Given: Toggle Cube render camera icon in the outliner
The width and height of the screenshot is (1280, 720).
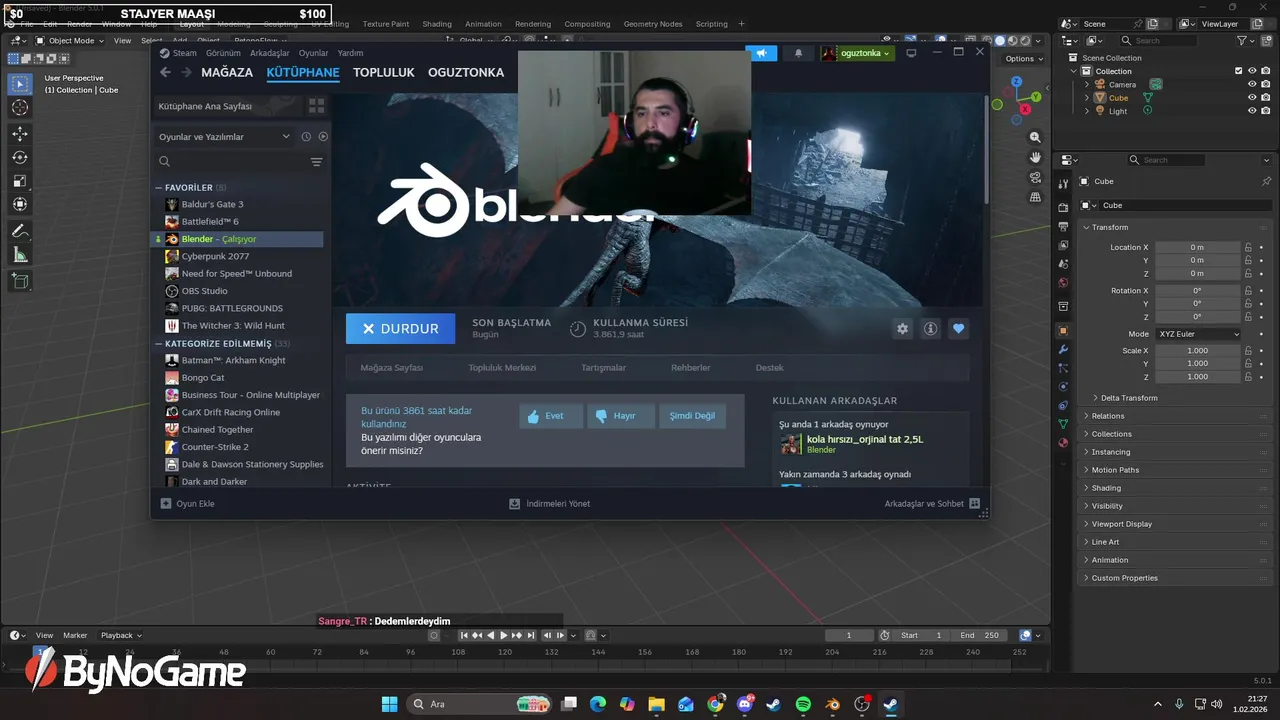Looking at the screenshot, I should (x=1265, y=98).
